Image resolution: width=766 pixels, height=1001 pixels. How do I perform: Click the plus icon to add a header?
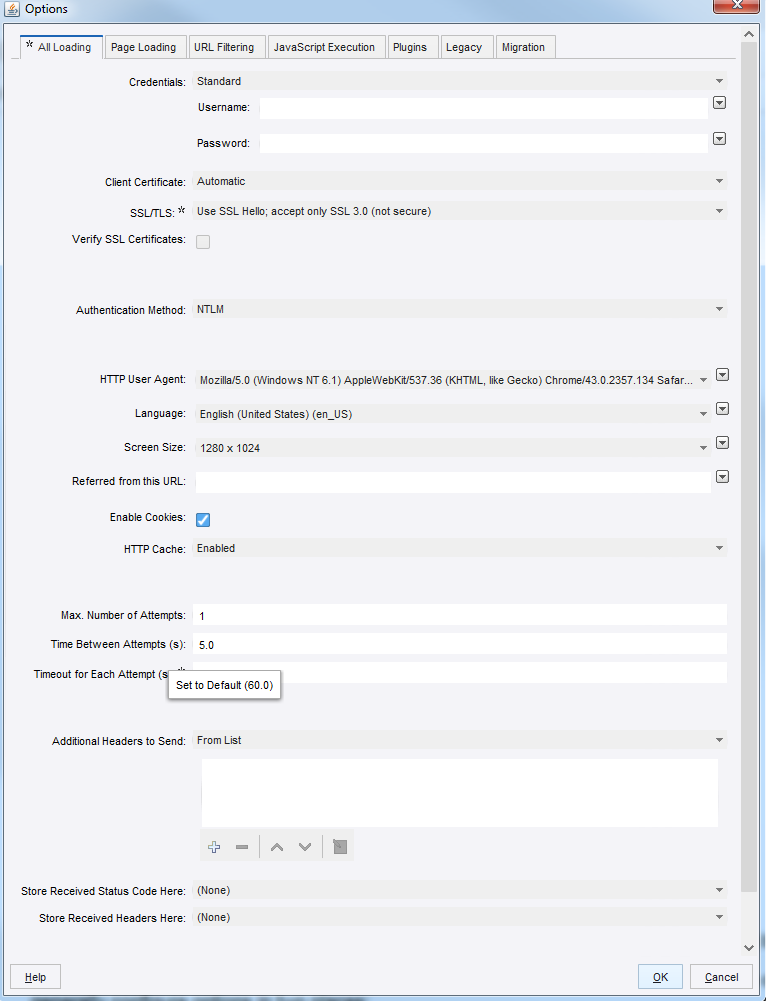tap(214, 847)
